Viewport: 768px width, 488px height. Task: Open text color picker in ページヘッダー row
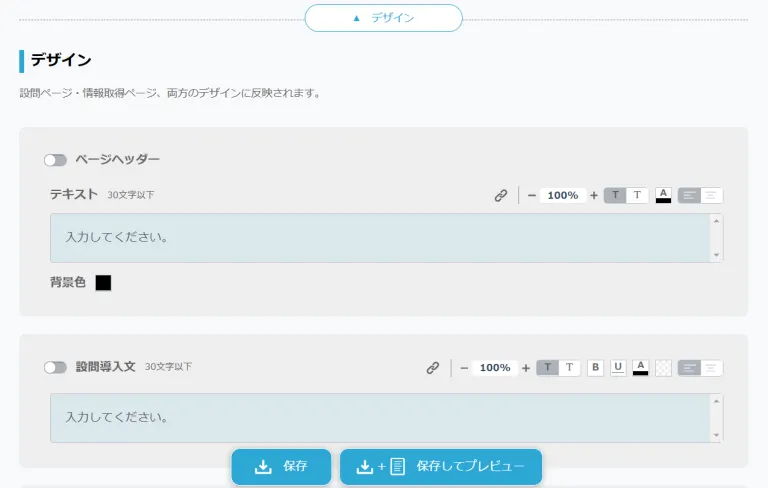663,195
